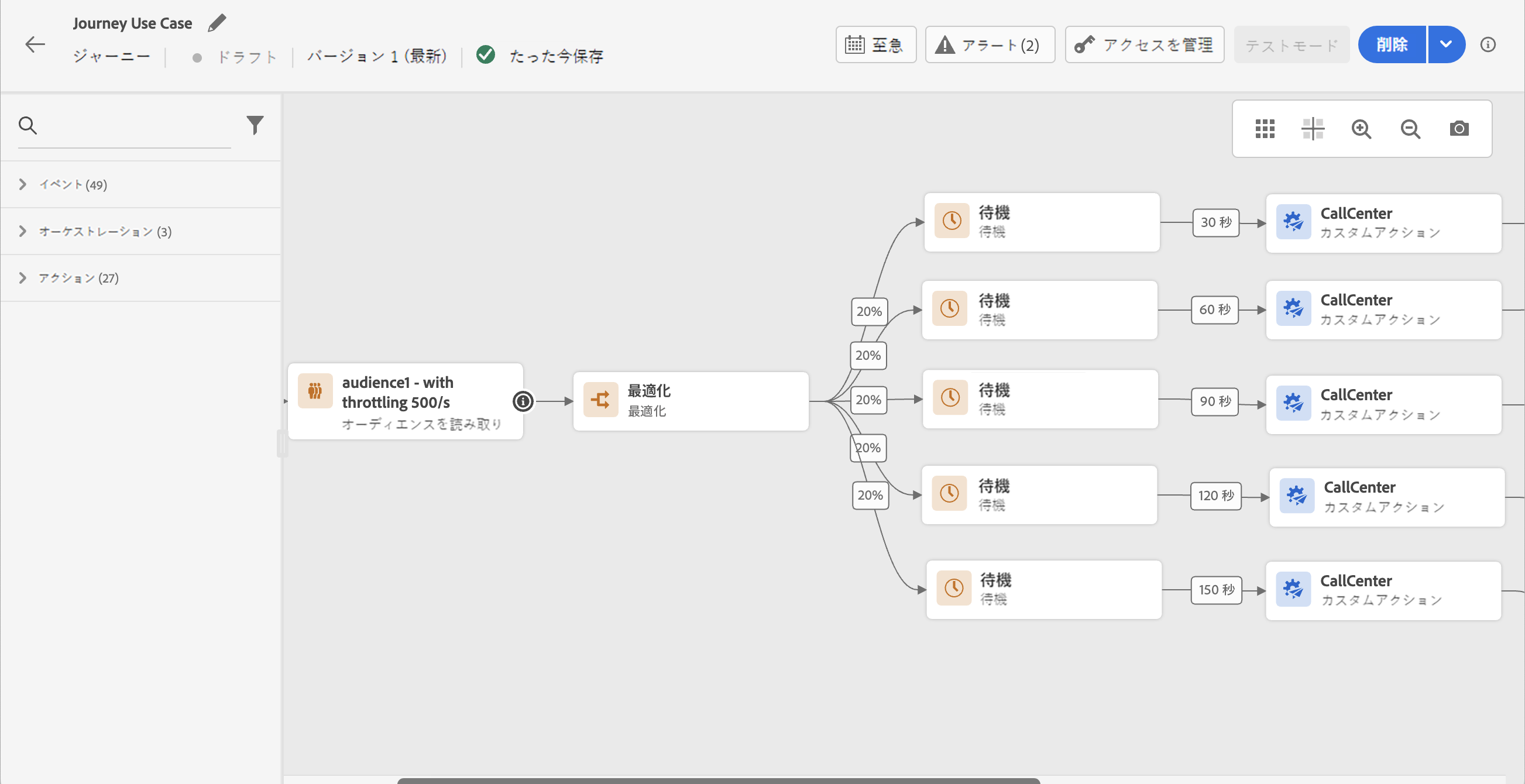The image size is (1525, 784).
Task: Take a canvas screenshot with camera icon
Action: pos(1459,128)
